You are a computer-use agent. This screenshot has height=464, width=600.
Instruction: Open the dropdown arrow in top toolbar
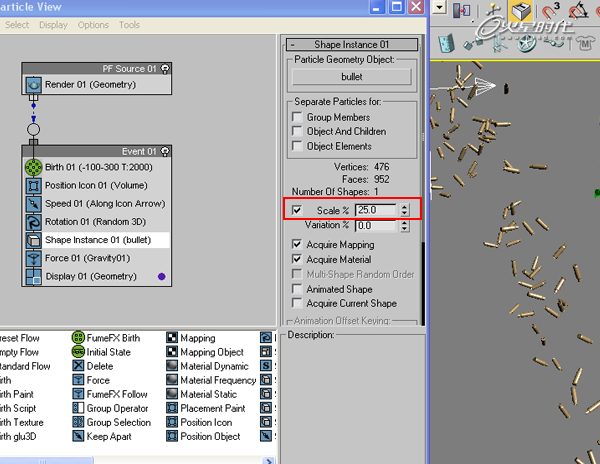coord(439,7)
